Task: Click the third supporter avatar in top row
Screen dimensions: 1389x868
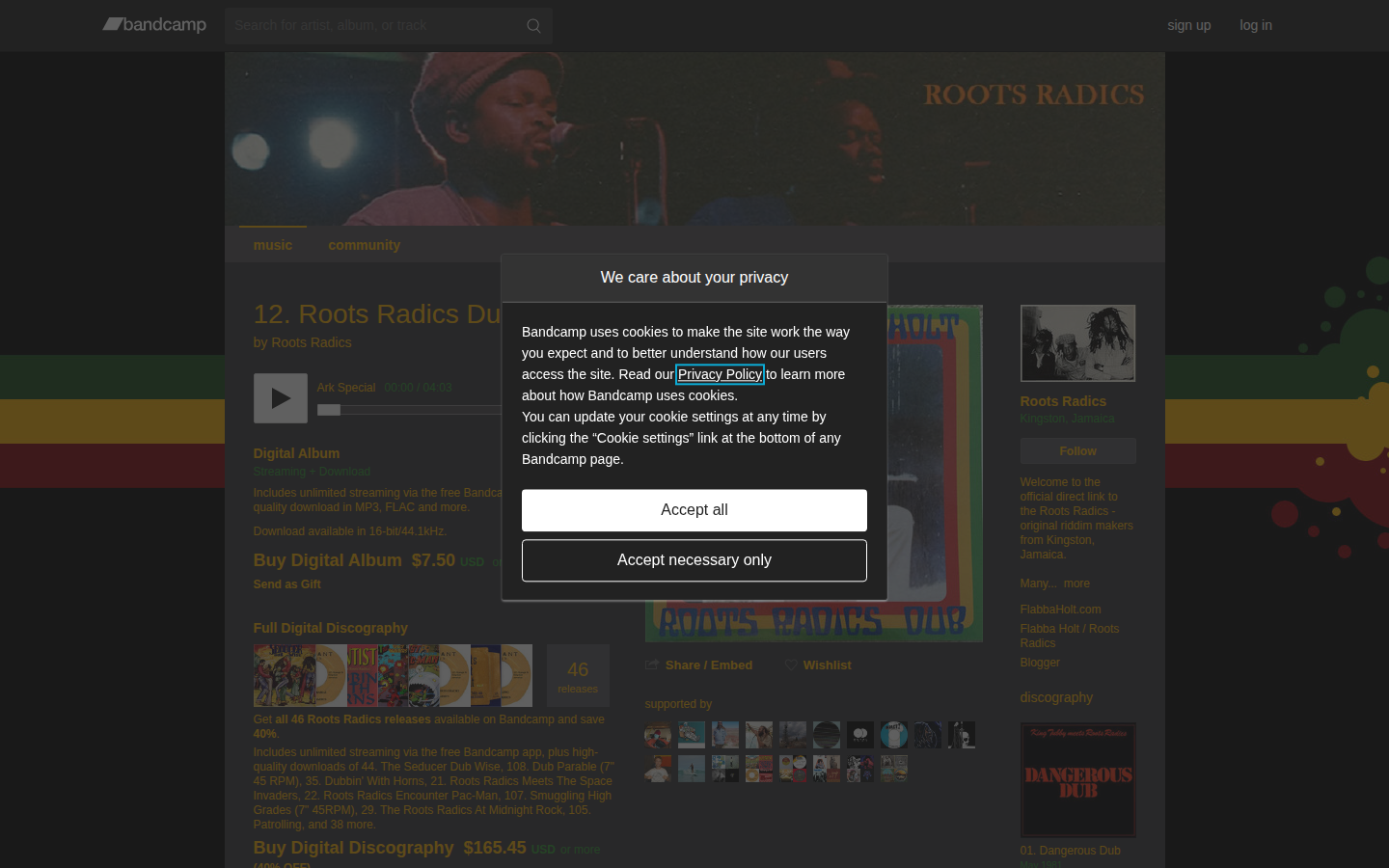Action: [x=725, y=735]
